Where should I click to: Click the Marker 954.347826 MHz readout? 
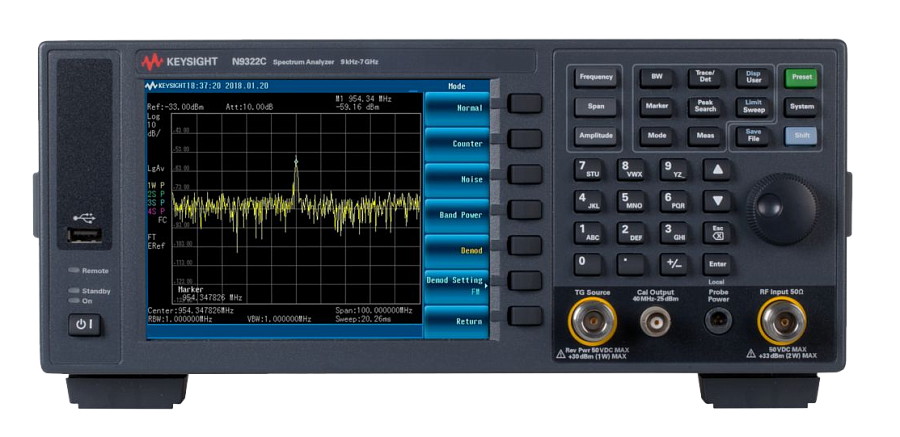point(210,294)
